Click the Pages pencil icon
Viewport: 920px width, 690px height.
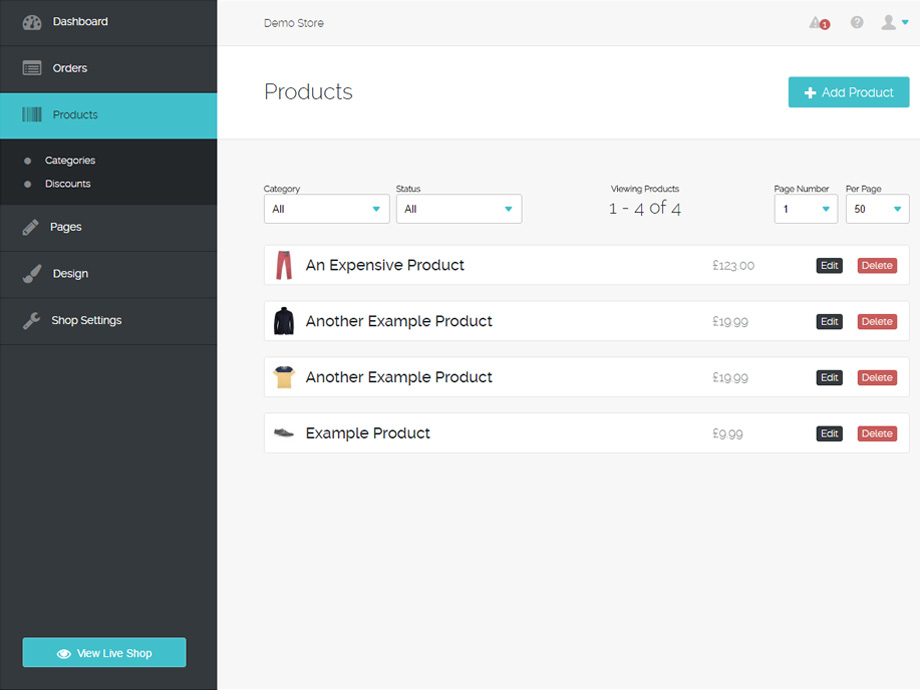tap(31, 227)
